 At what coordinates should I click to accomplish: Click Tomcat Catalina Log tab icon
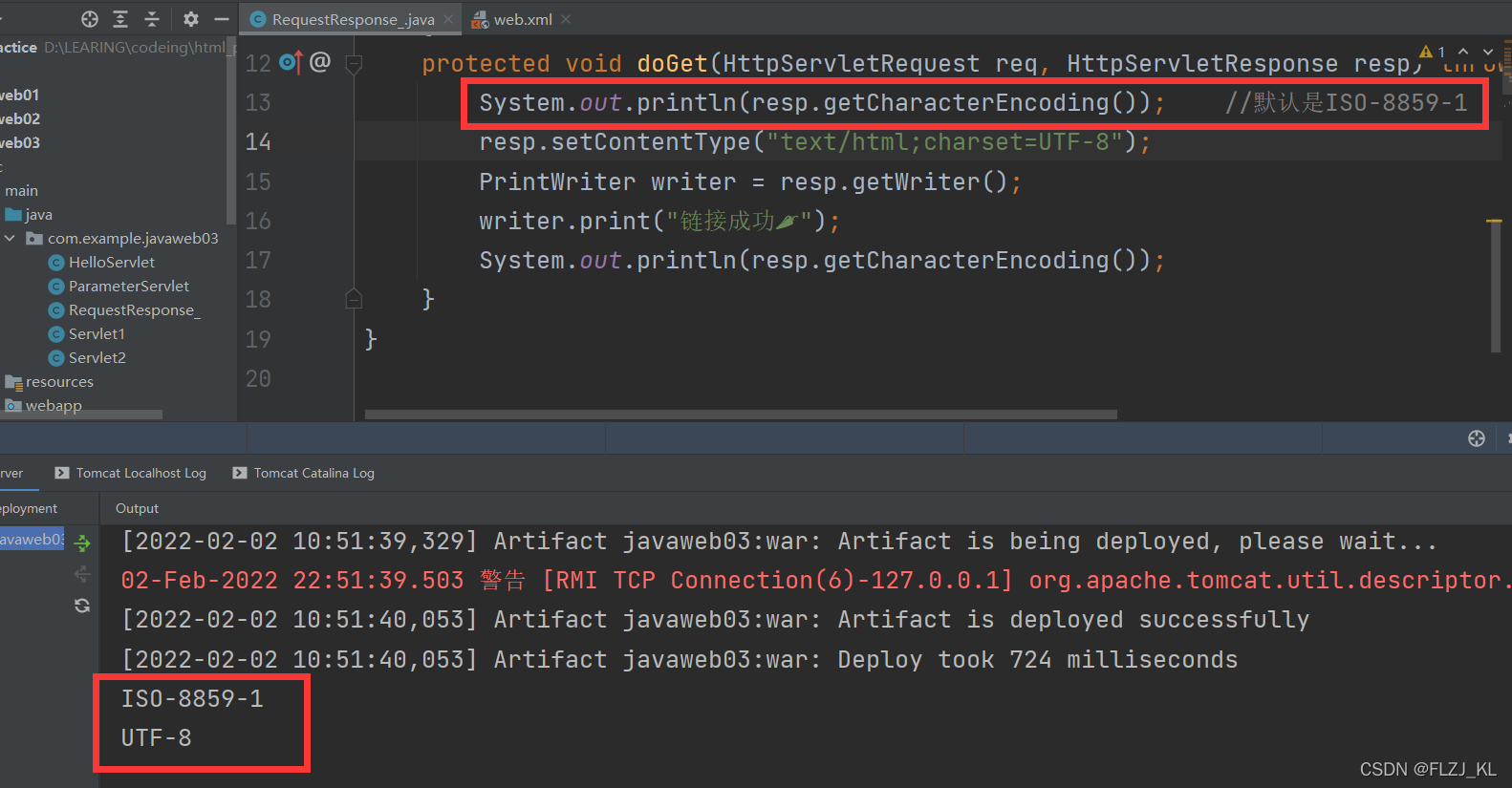coord(240,473)
